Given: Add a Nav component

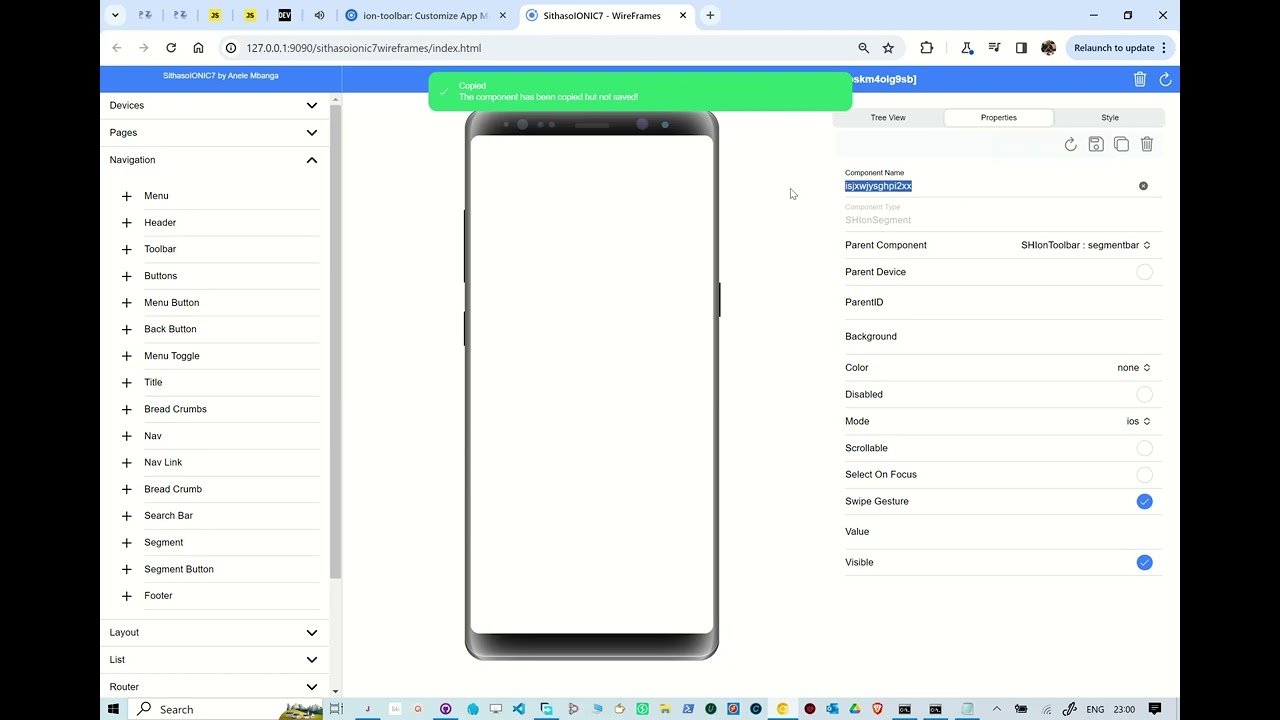Looking at the screenshot, I should [x=127, y=436].
